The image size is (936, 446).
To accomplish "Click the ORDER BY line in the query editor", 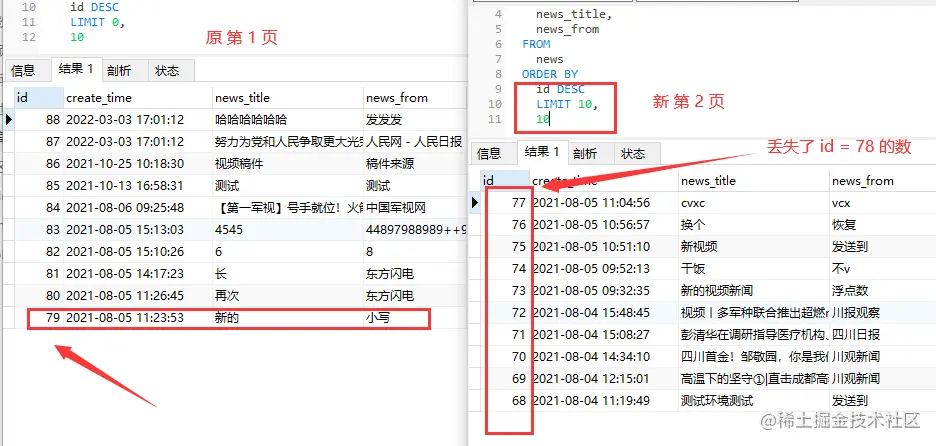I will click(550, 74).
